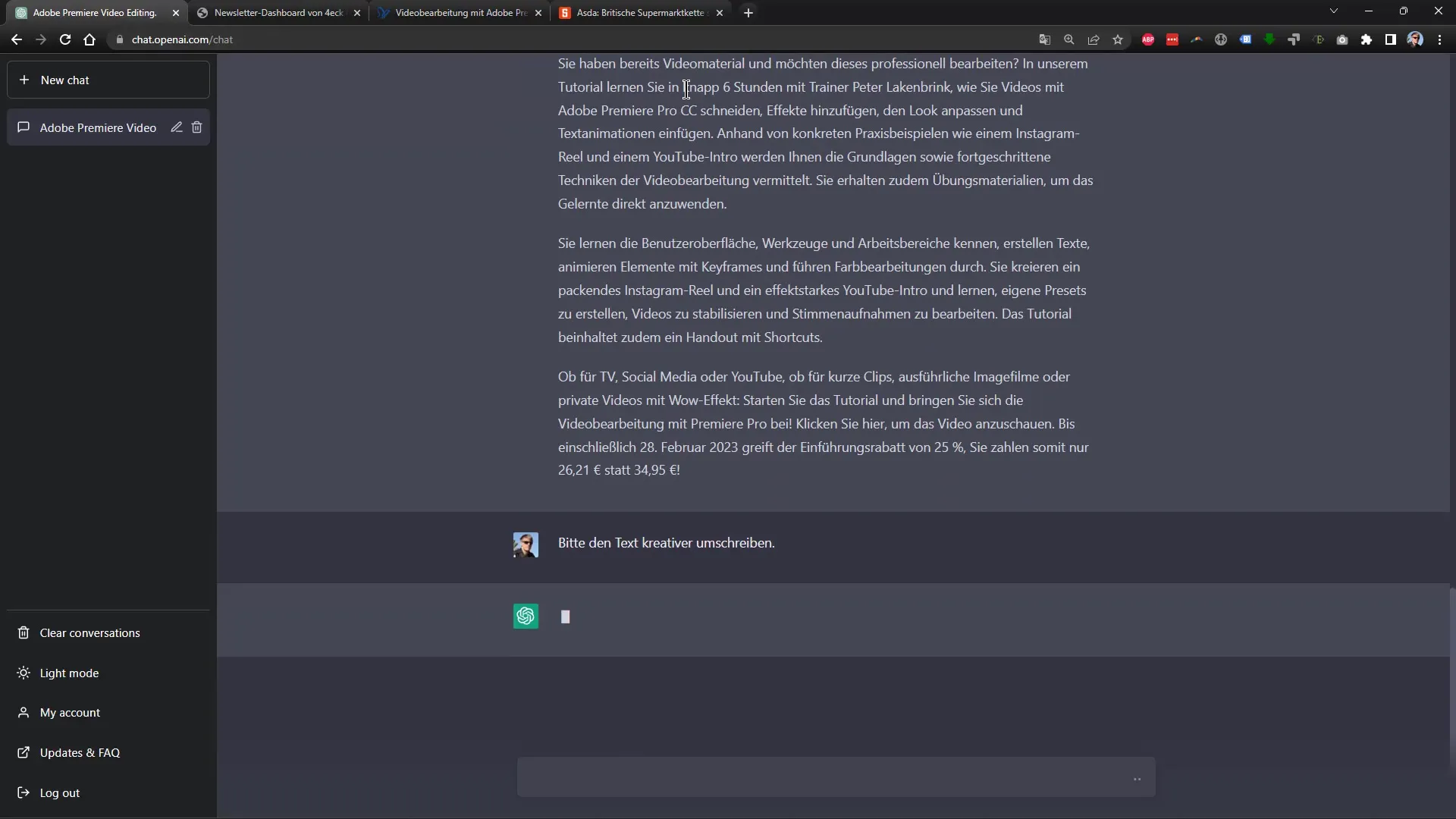Viewport: 1456px width, 819px height.
Task: Toggle Light mode on or off
Action: point(69,672)
